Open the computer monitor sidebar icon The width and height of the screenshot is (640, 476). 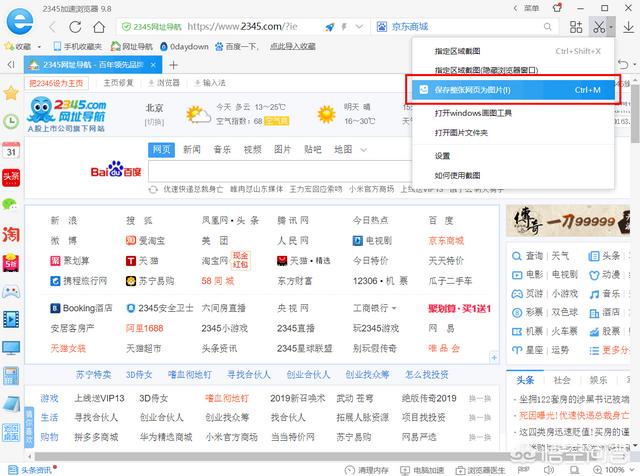(11, 348)
